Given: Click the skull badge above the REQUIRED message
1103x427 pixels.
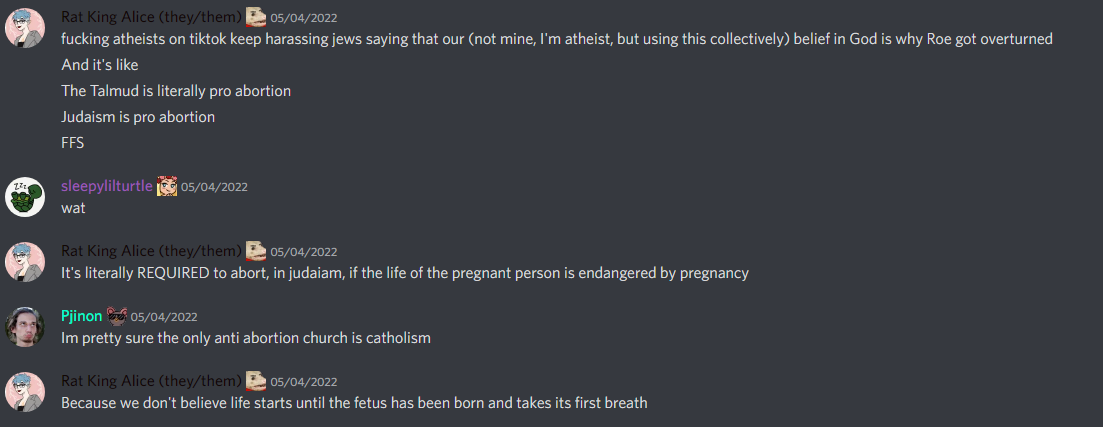Looking at the screenshot, I should pos(256,251).
